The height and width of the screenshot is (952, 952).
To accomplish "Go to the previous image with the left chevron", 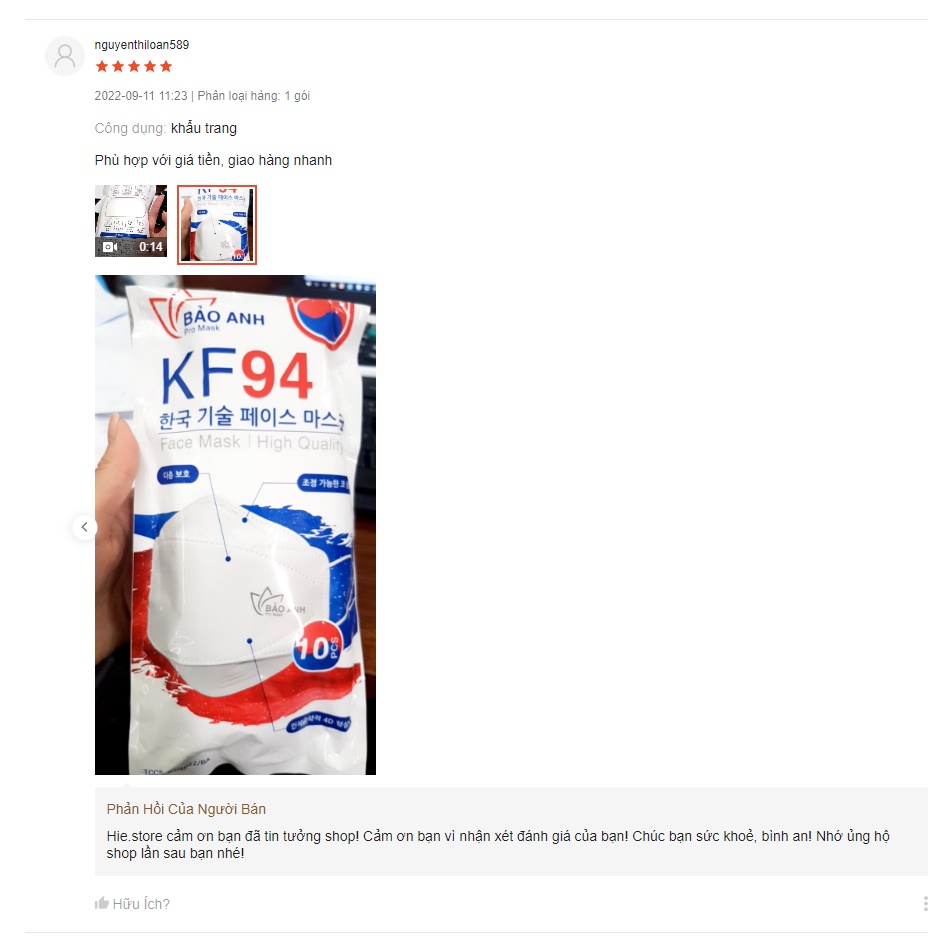I will (x=85, y=527).
